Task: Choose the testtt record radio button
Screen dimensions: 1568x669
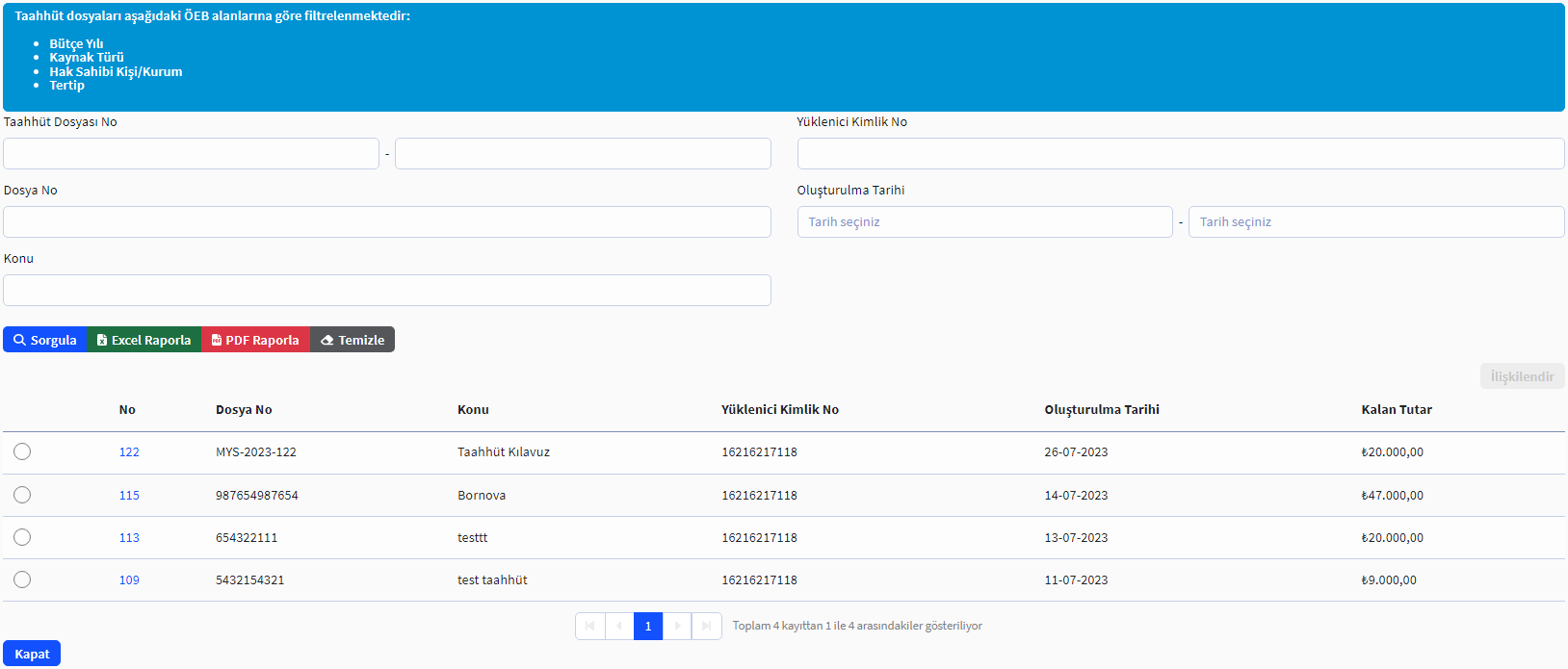Action: pos(22,537)
